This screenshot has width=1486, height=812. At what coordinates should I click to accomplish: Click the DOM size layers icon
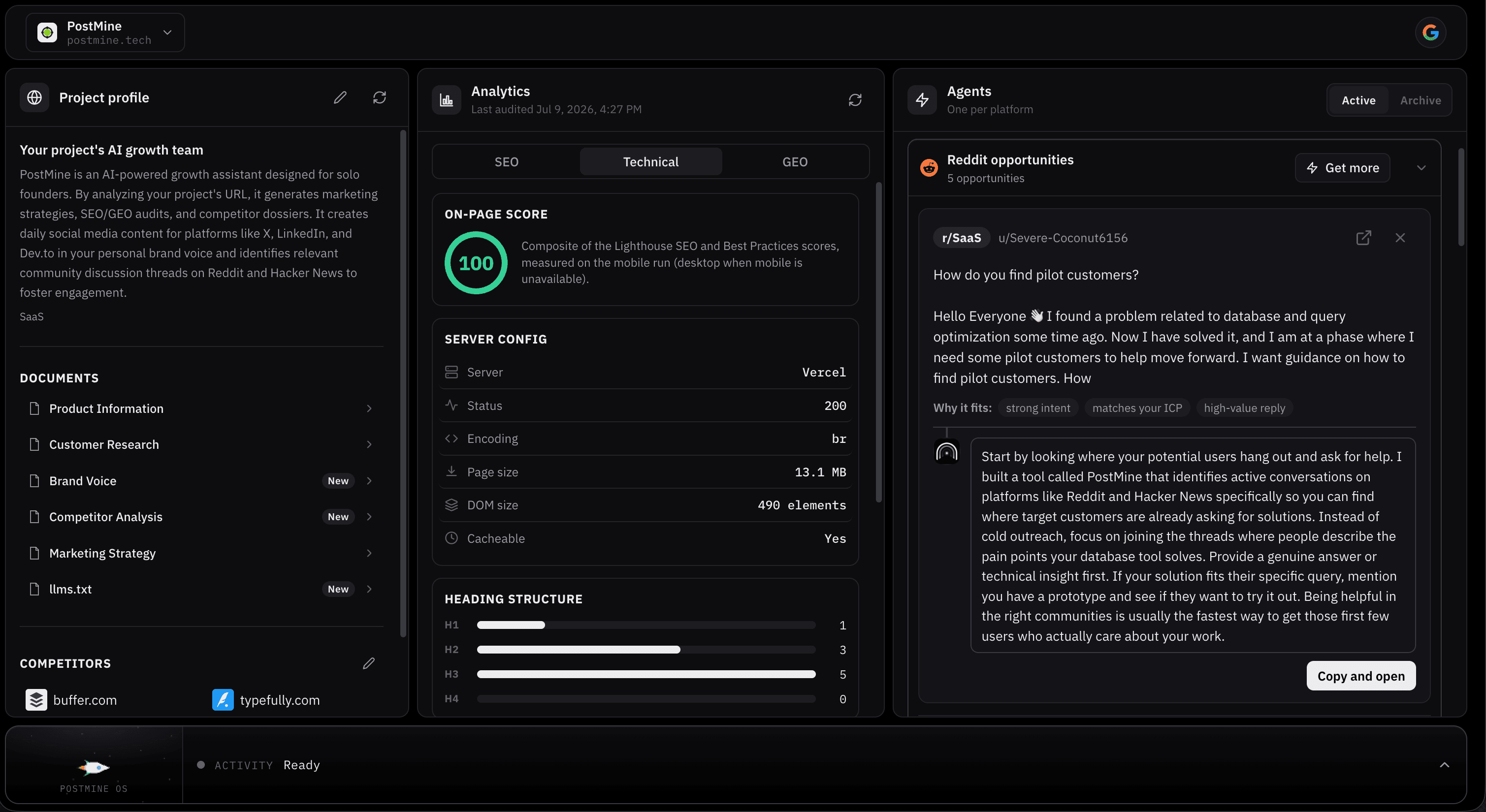[x=451, y=504]
